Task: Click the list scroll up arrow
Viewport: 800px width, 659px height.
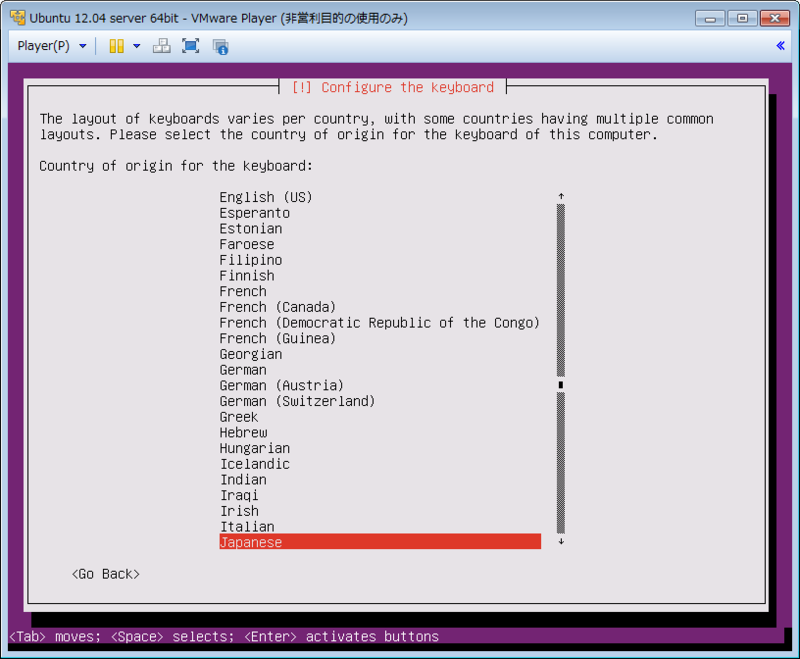Action: coord(561,196)
